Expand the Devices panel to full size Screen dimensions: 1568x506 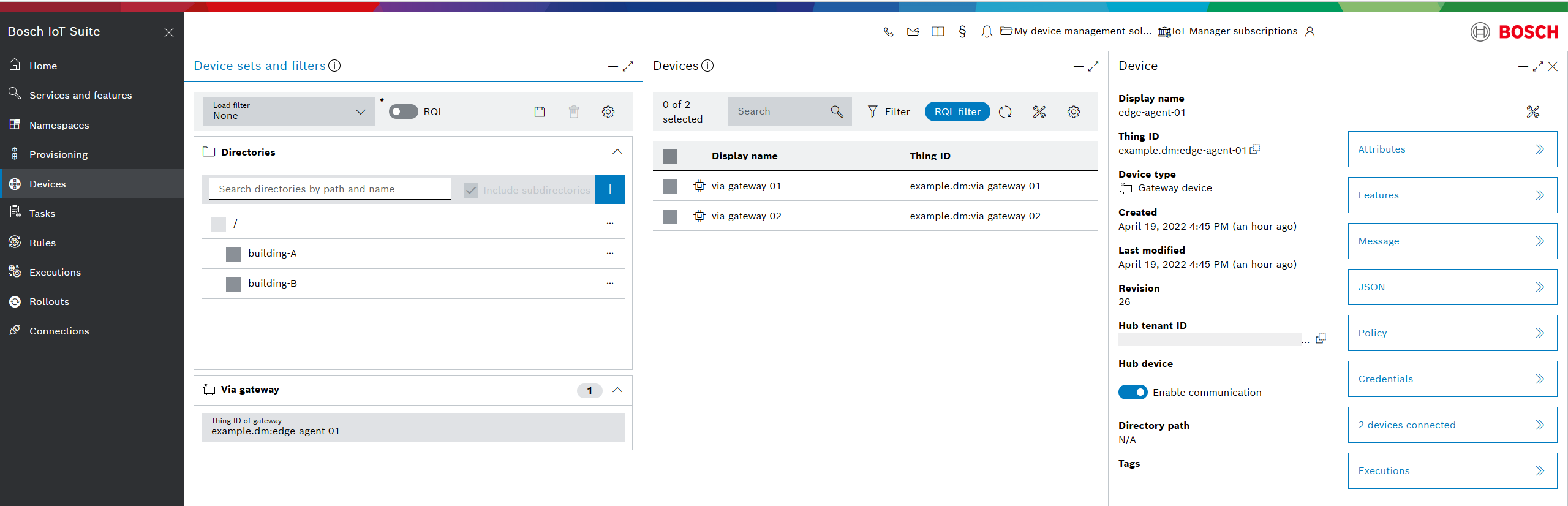[1093, 66]
